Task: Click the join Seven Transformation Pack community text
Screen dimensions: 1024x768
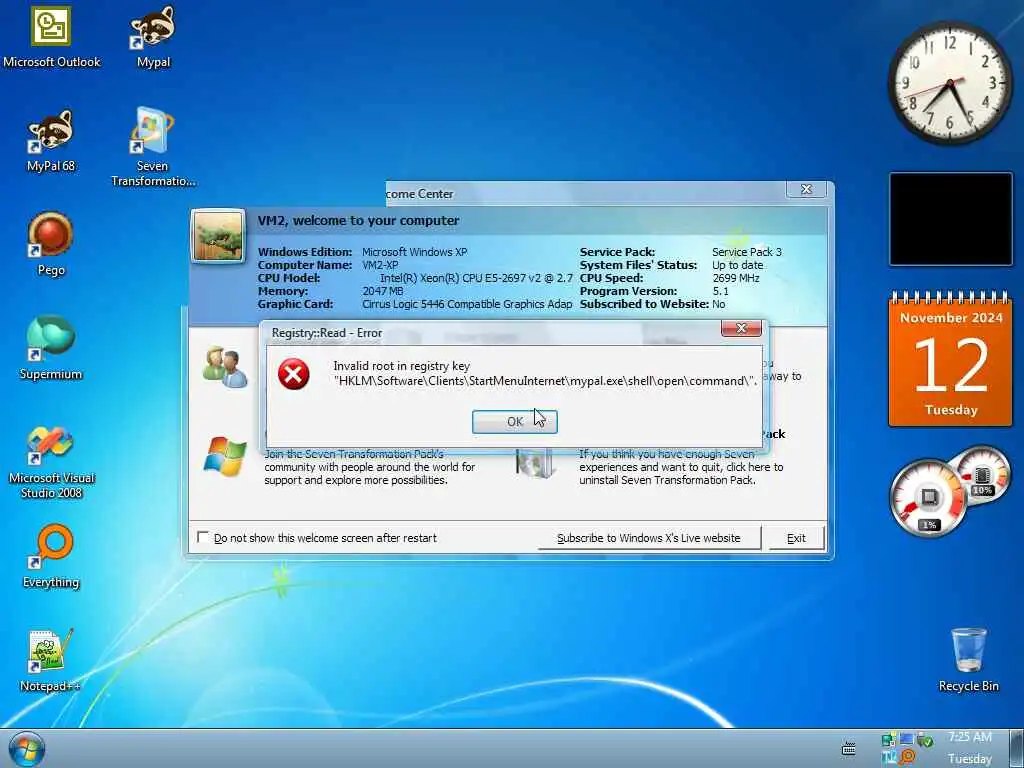Action: coord(370,467)
